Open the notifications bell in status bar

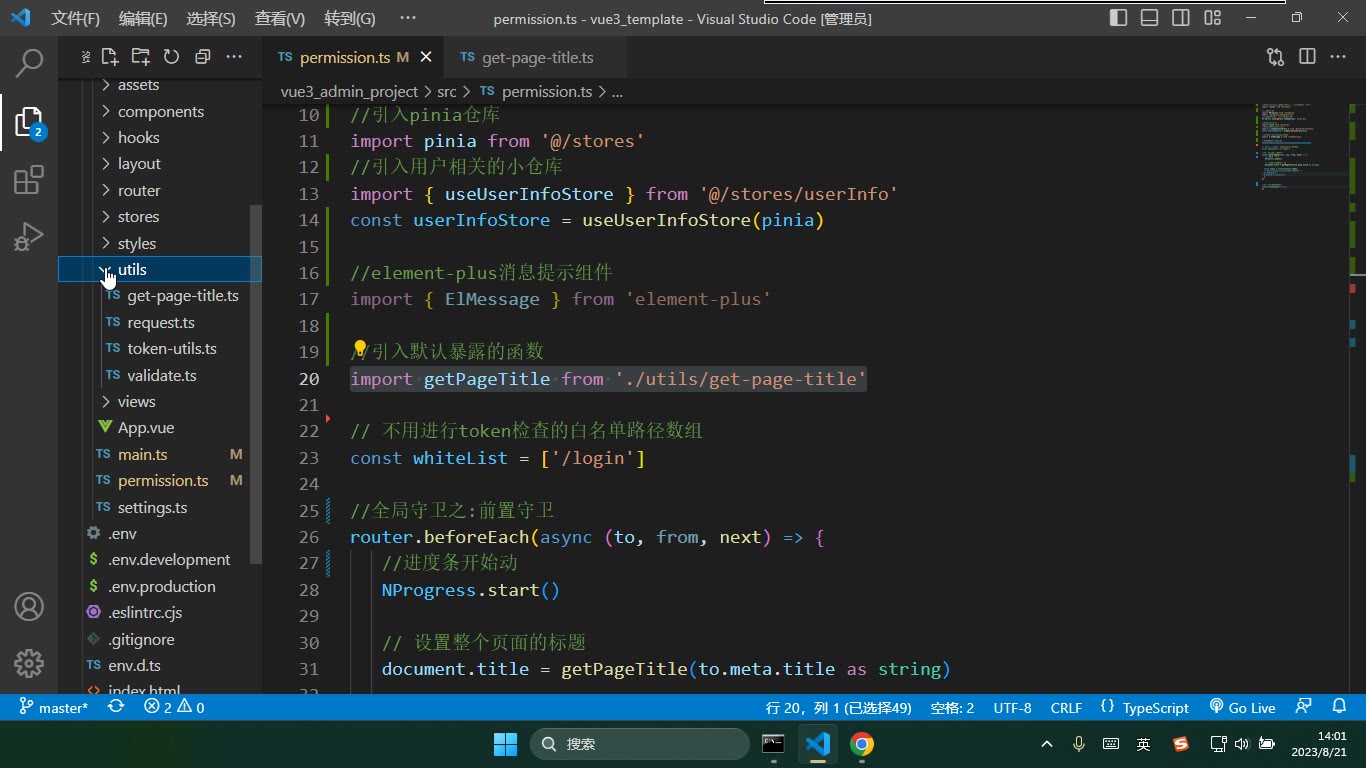[x=1339, y=707]
